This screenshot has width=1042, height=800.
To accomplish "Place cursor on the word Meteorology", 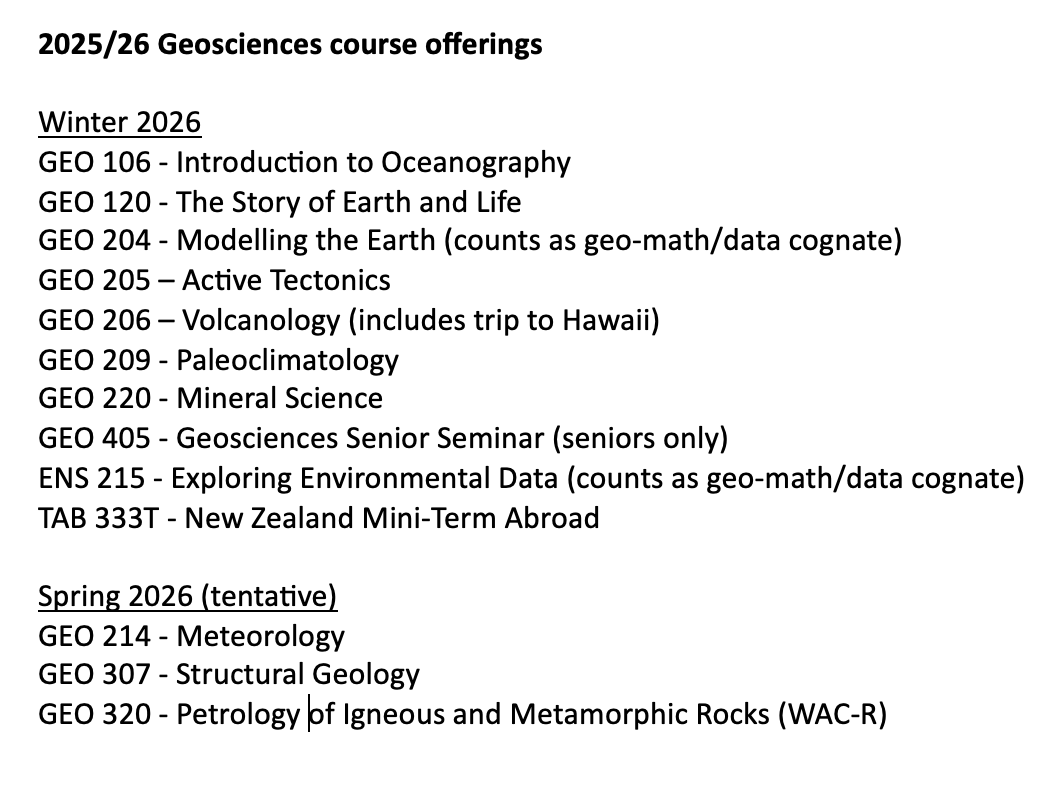I will point(260,636).
